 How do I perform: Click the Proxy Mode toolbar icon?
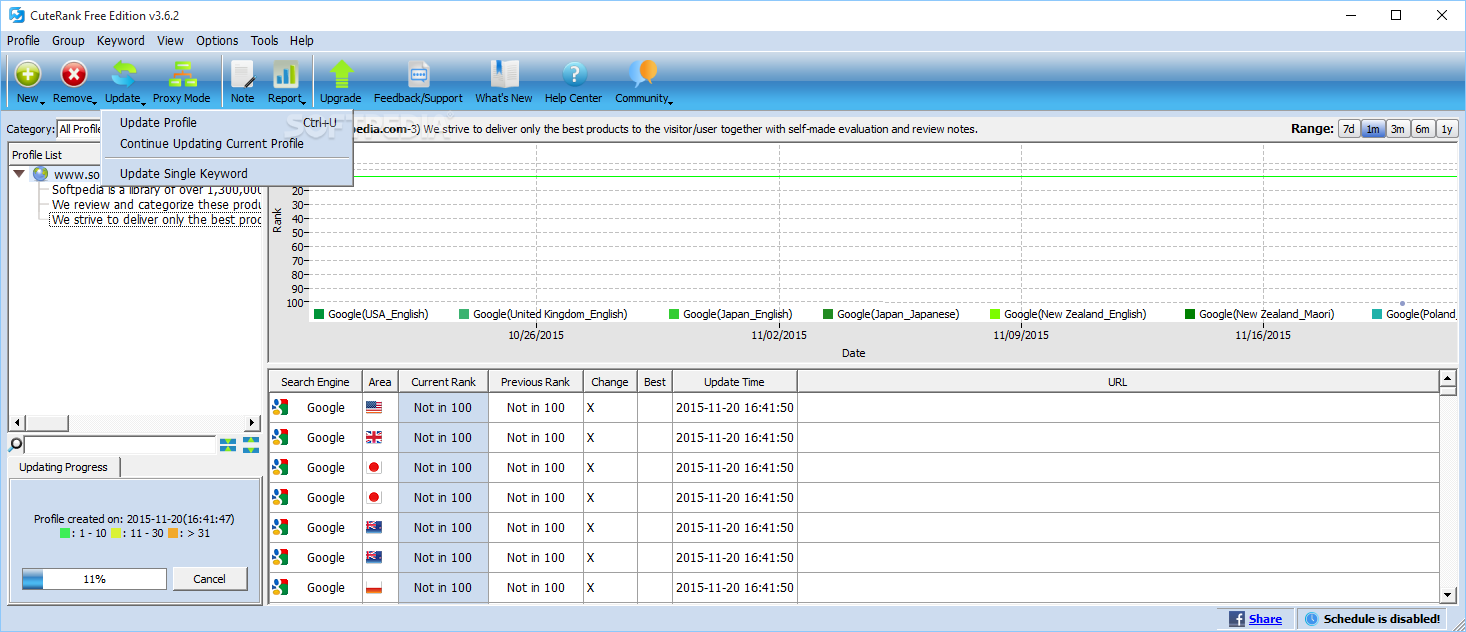pos(182,74)
